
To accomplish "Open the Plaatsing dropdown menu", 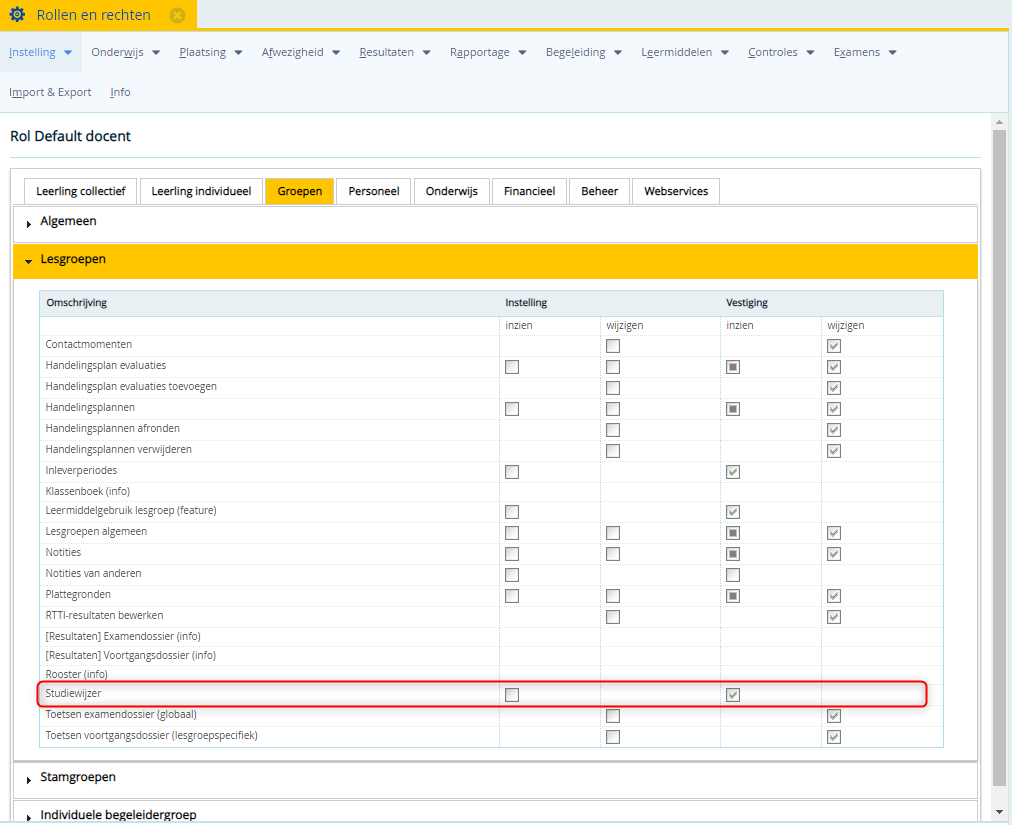I will (x=210, y=52).
